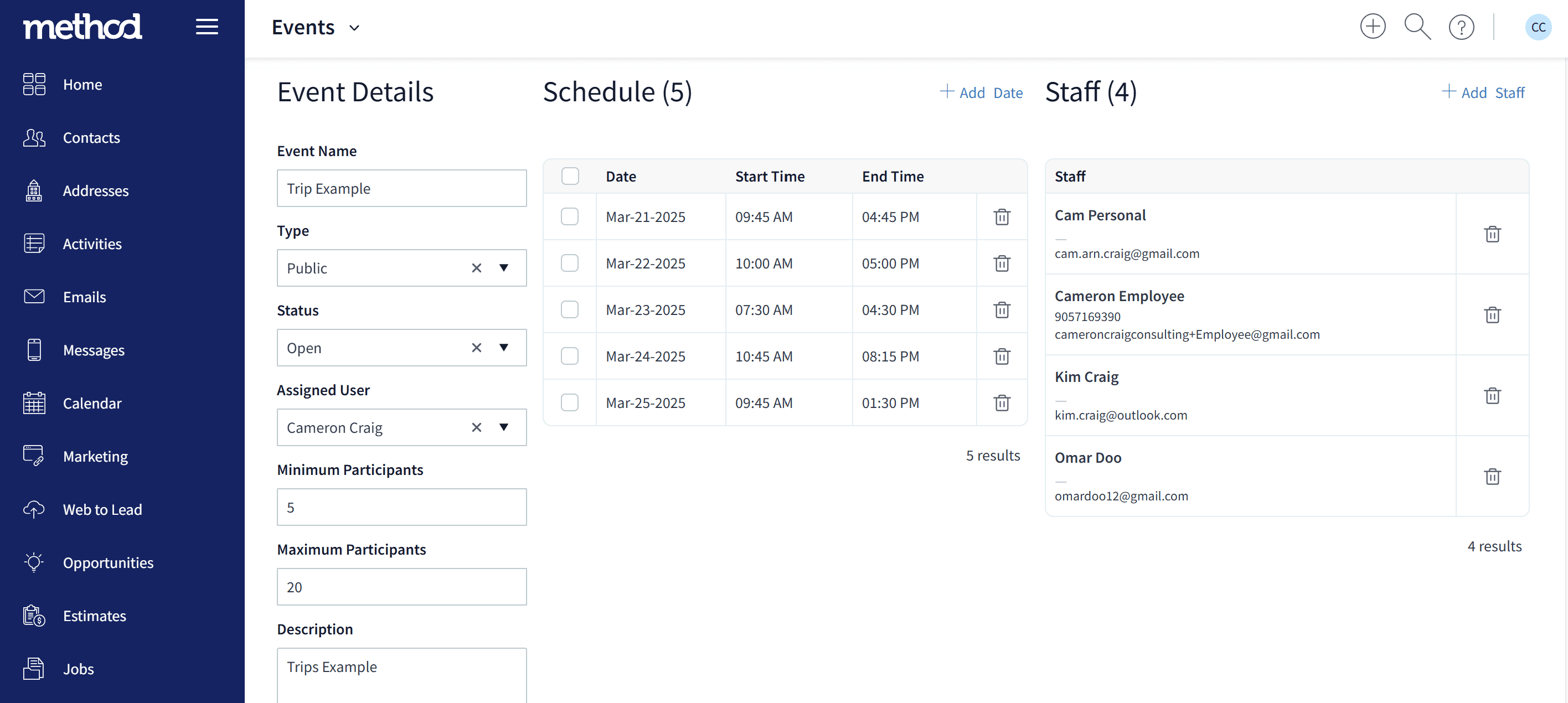The width and height of the screenshot is (1568, 703).
Task: Check the Mar-21-2025 row checkbox
Action: pyautogui.click(x=570, y=216)
